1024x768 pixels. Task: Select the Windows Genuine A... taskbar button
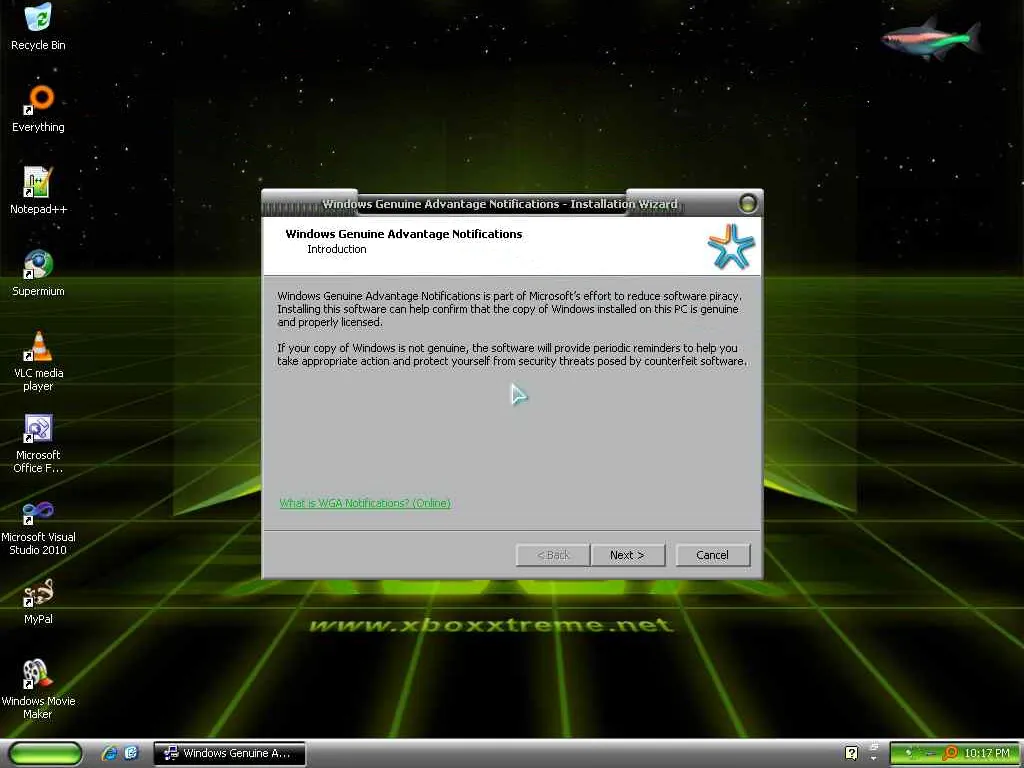coord(230,753)
